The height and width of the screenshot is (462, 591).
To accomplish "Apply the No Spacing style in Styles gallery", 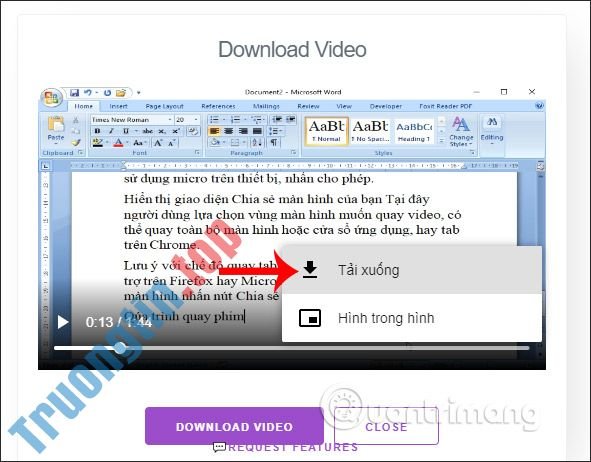I will [x=371, y=131].
